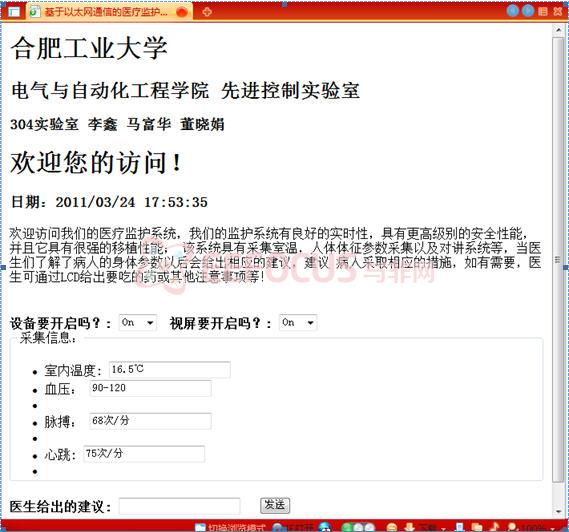Click the 发送 send button
The image size is (569, 532).
coord(275,505)
